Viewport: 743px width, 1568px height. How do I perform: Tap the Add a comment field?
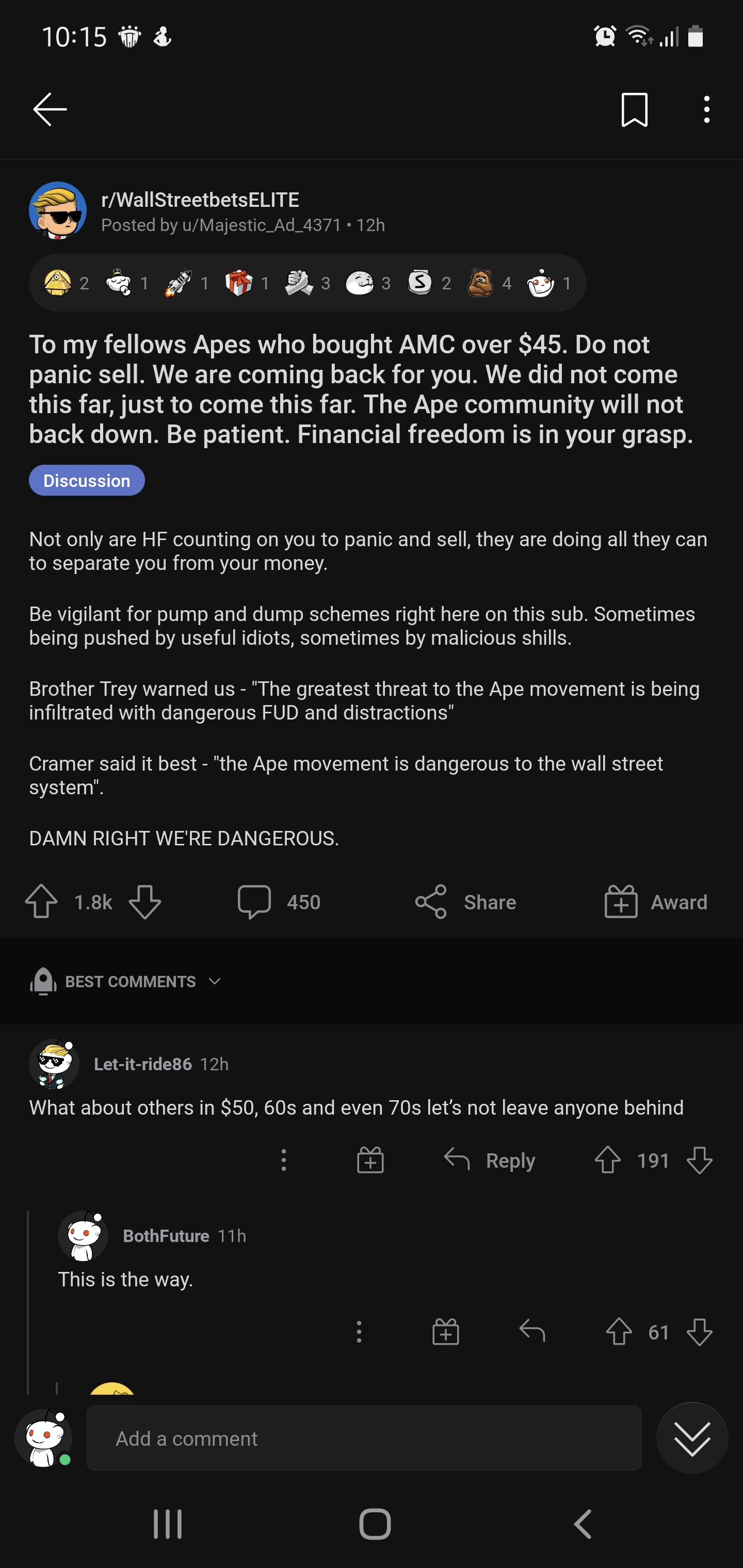tap(364, 1438)
